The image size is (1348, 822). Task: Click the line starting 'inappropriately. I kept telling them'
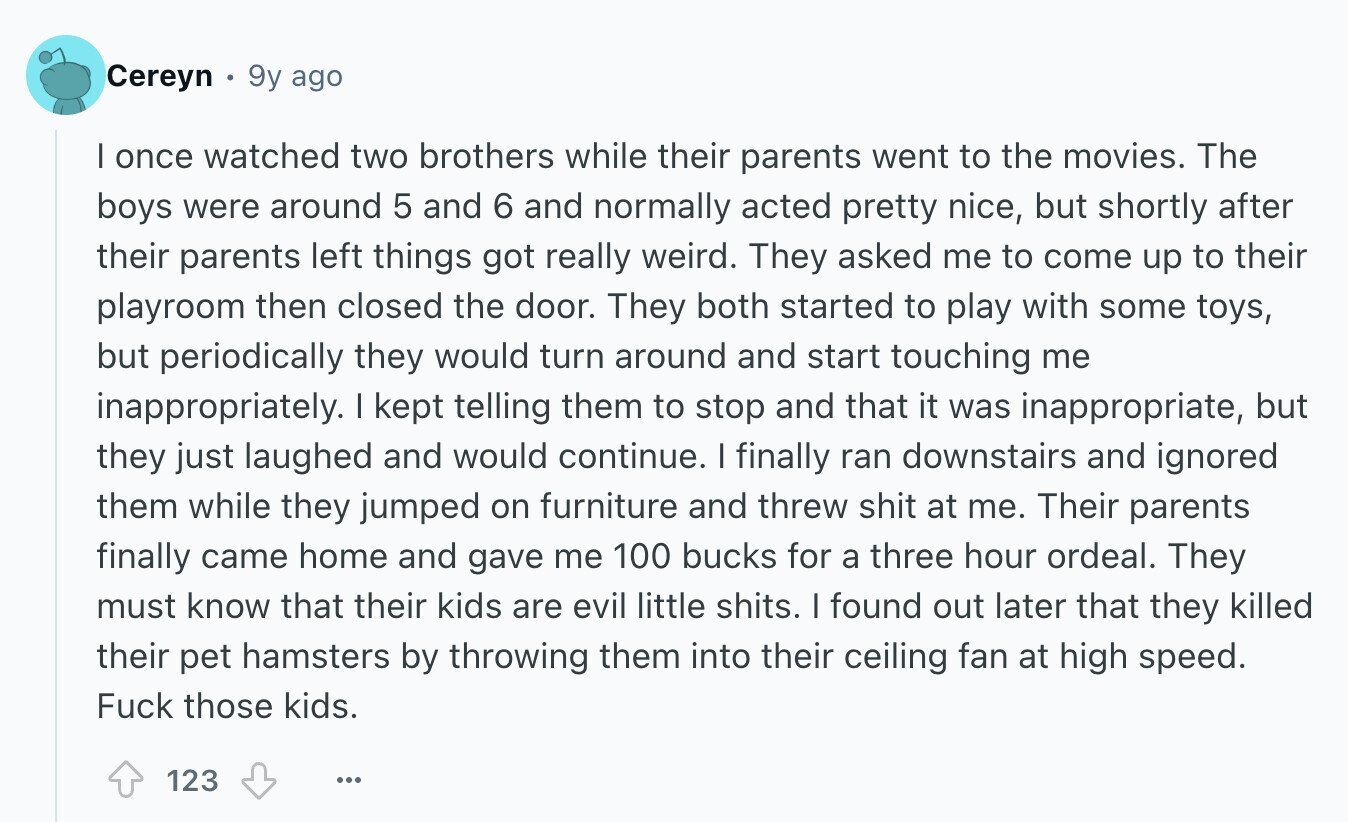(x=702, y=406)
